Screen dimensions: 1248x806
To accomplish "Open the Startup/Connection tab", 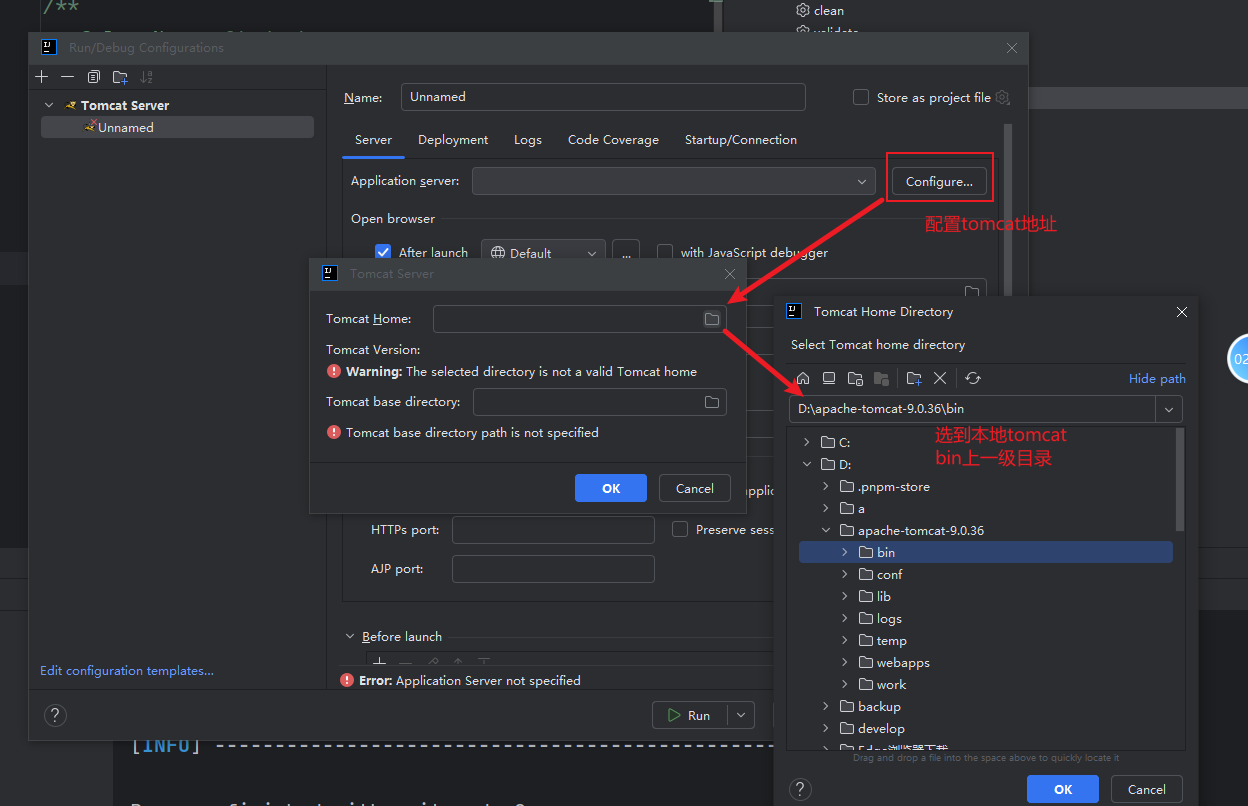I will 741,140.
